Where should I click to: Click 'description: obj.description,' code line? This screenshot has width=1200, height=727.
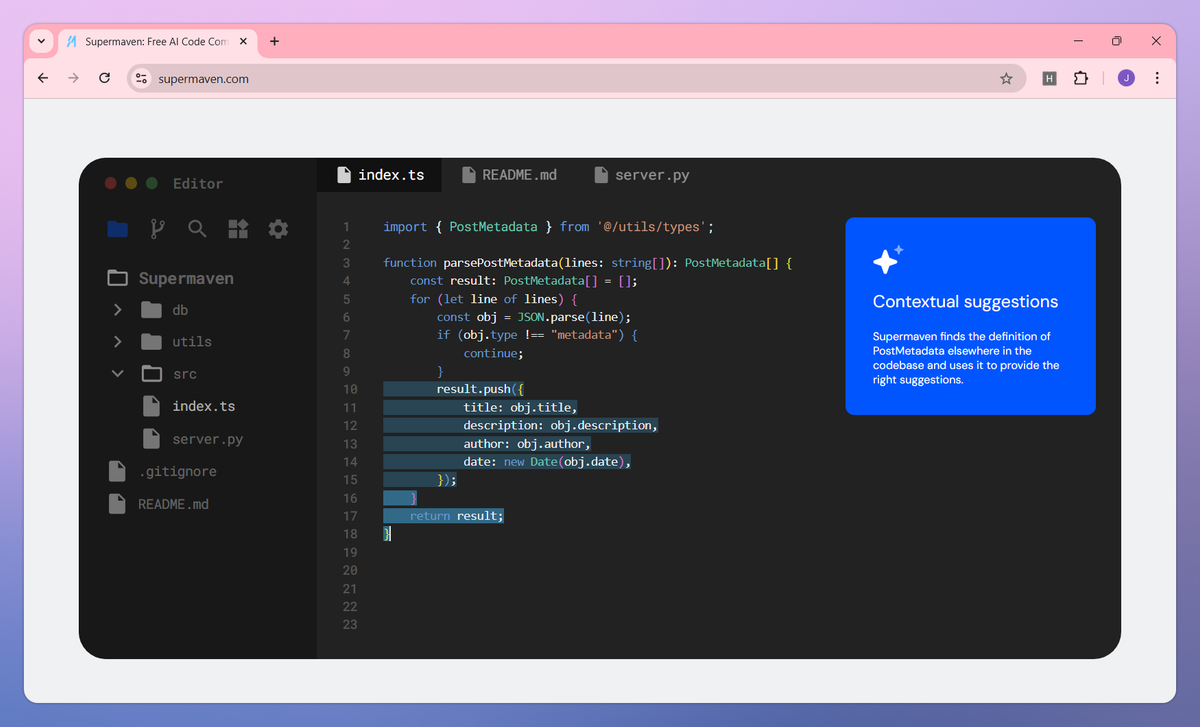(560, 425)
